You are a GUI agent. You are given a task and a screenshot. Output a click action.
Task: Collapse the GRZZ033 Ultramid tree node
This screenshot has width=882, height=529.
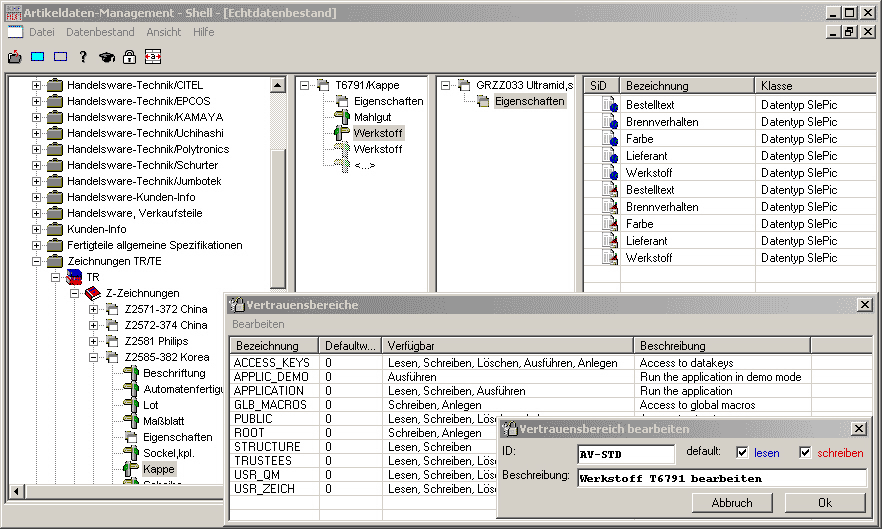[445, 86]
